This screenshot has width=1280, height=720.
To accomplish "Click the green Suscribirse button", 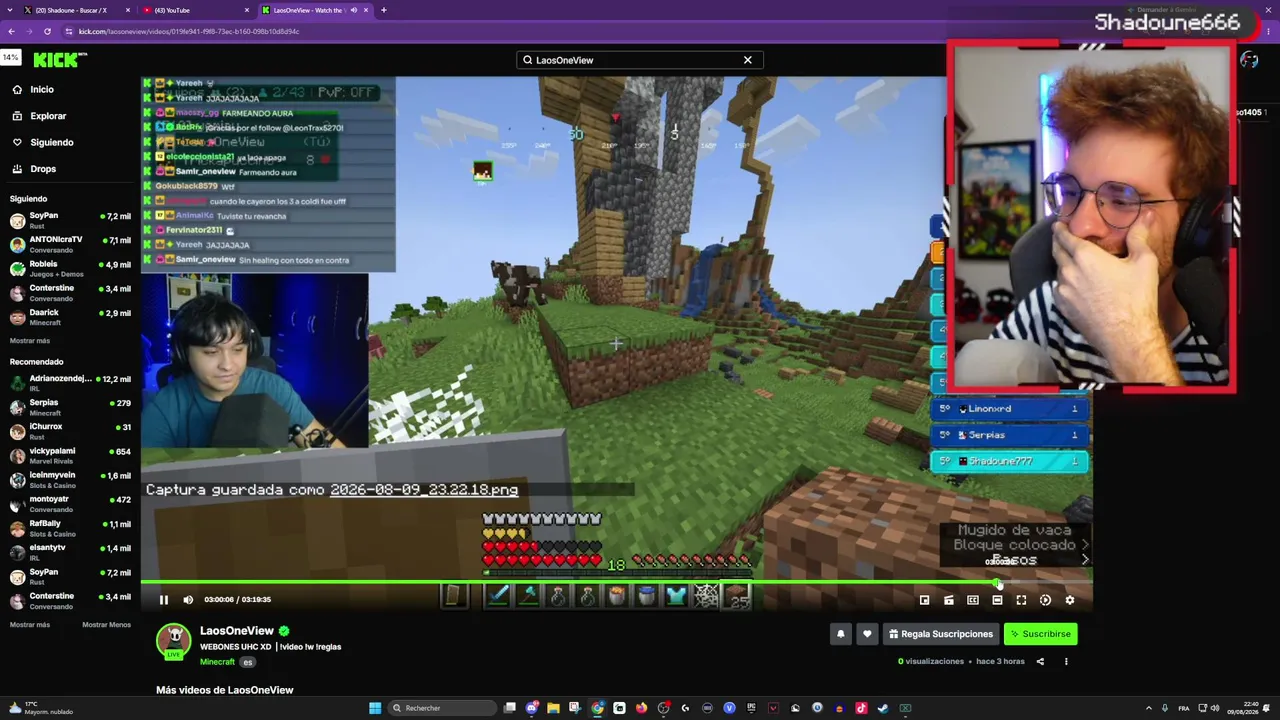I will [x=1040, y=634].
